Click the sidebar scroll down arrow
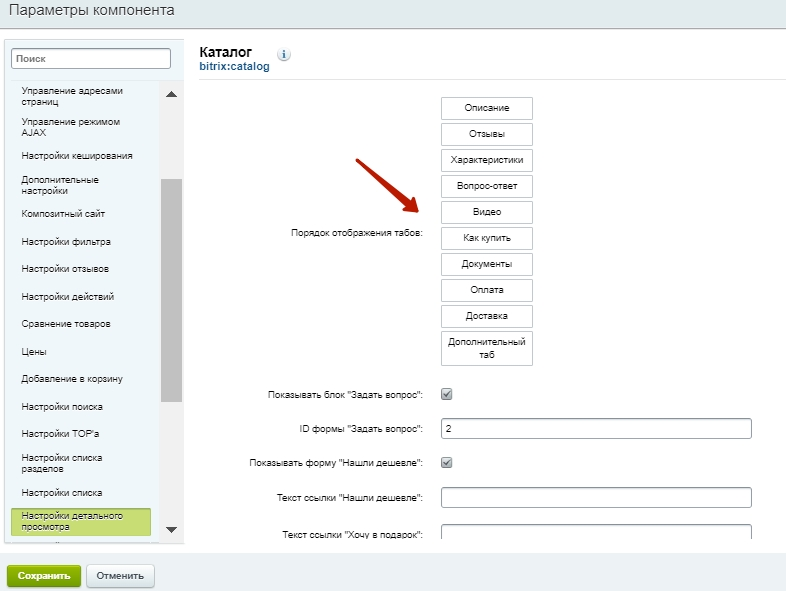Viewport: 786px width, 591px height. point(171,529)
